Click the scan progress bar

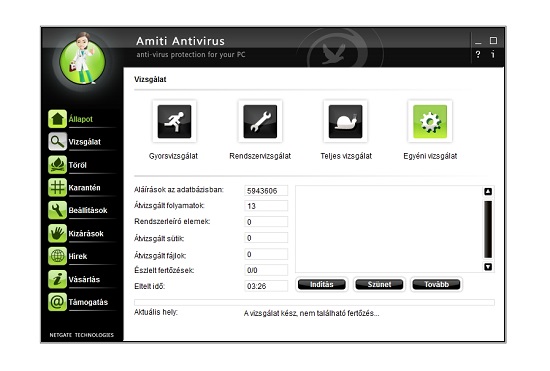314,302
